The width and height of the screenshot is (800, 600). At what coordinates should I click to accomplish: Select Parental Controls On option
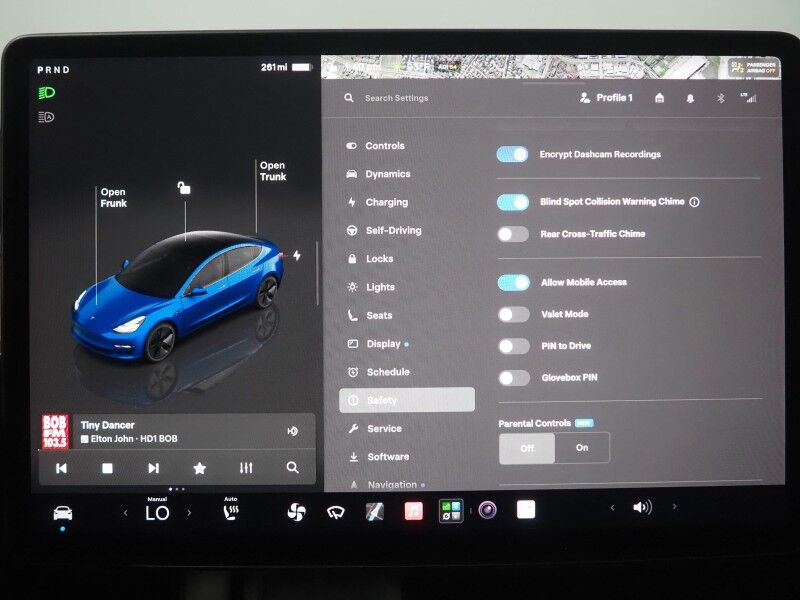point(582,447)
